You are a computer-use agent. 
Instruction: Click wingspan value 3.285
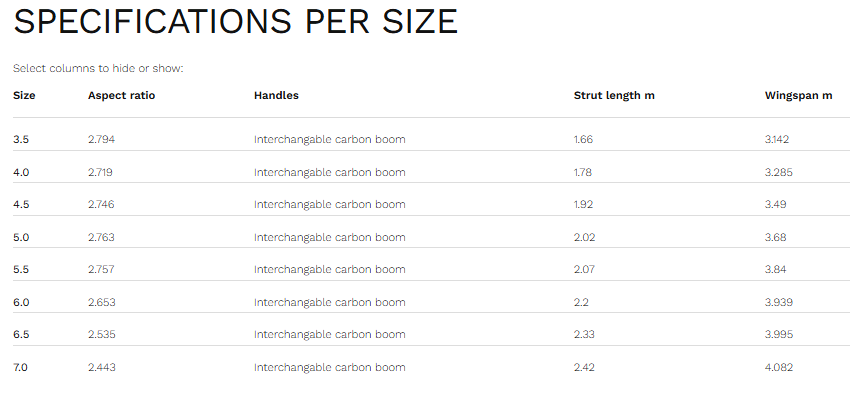click(778, 172)
